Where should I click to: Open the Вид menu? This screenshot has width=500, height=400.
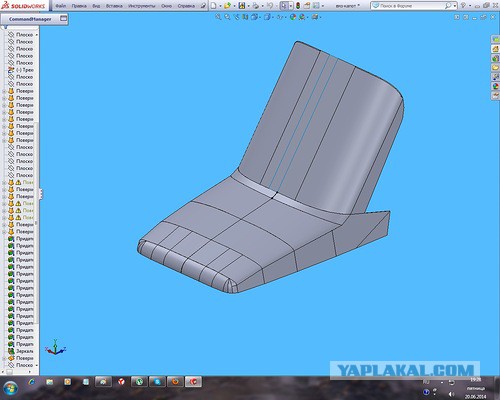[x=96, y=6]
